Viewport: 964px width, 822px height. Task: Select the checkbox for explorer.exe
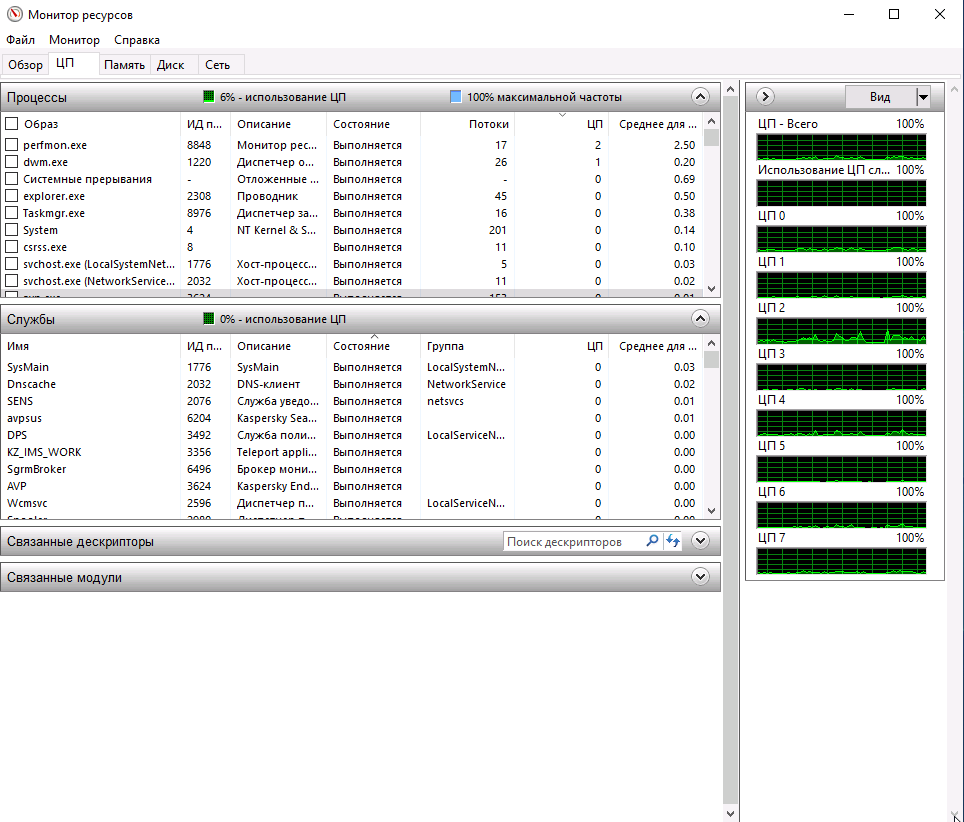(x=12, y=196)
